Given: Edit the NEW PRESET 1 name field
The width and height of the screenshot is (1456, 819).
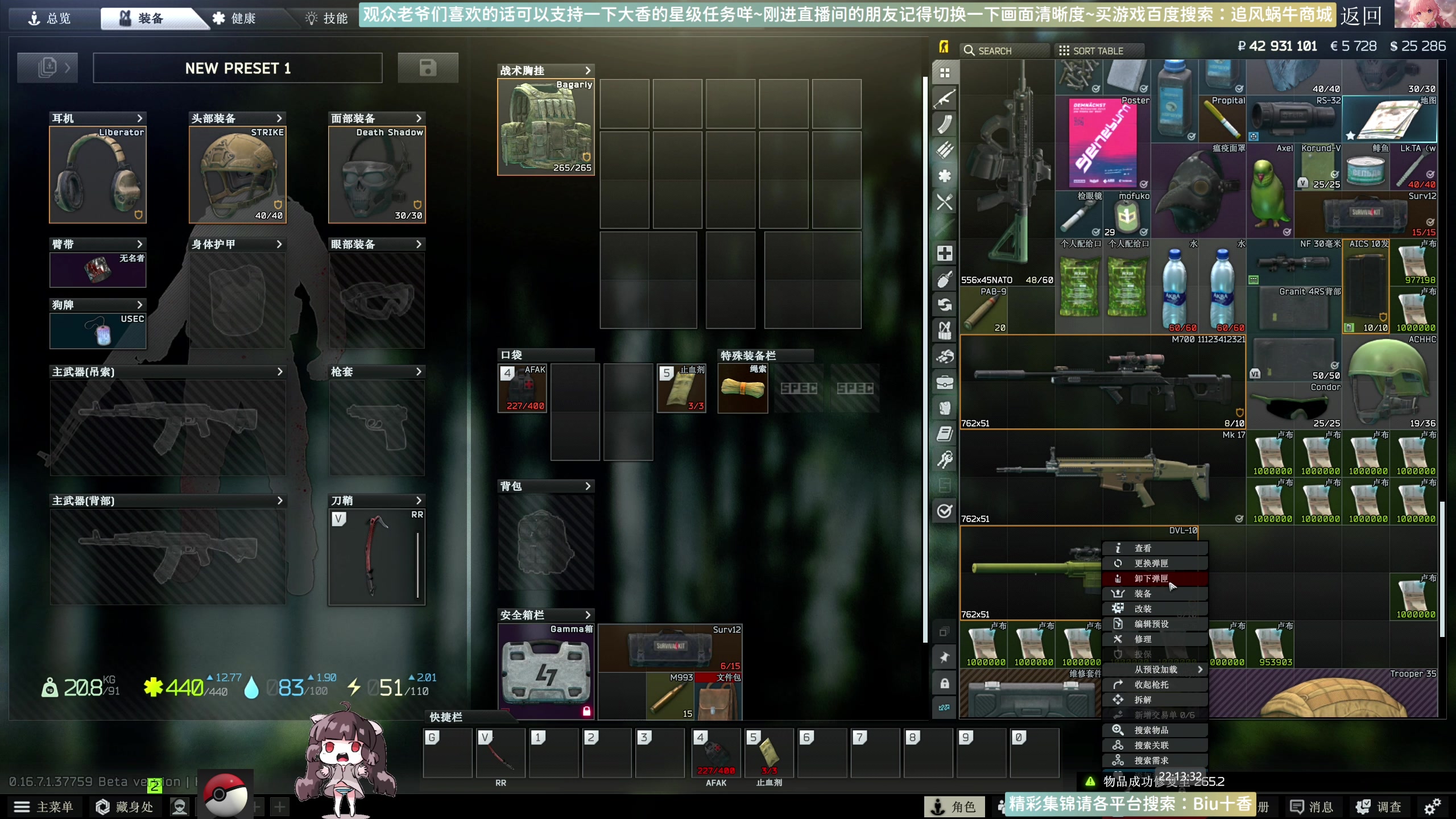Looking at the screenshot, I should (x=238, y=68).
